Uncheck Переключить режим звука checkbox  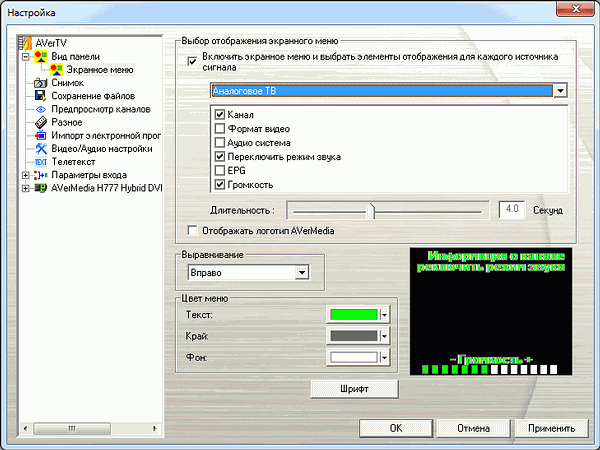pyautogui.click(x=220, y=157)
